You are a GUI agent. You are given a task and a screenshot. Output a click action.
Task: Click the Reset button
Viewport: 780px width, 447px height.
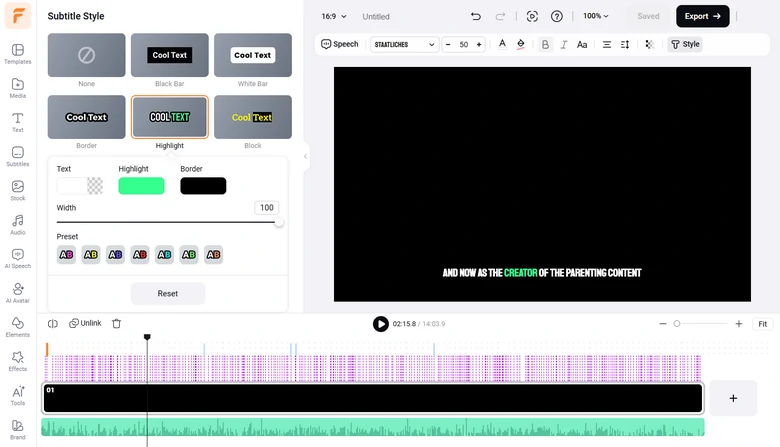tap(168, 294)
